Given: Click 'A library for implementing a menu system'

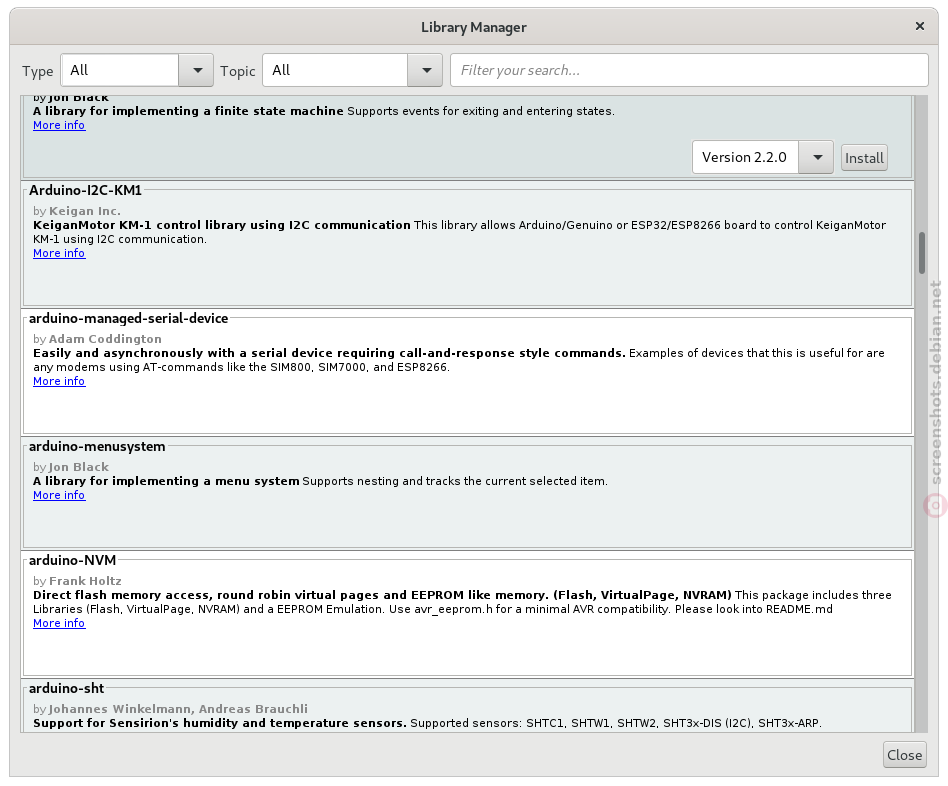Looking at the screenshot, I should (x=166, y=481).
